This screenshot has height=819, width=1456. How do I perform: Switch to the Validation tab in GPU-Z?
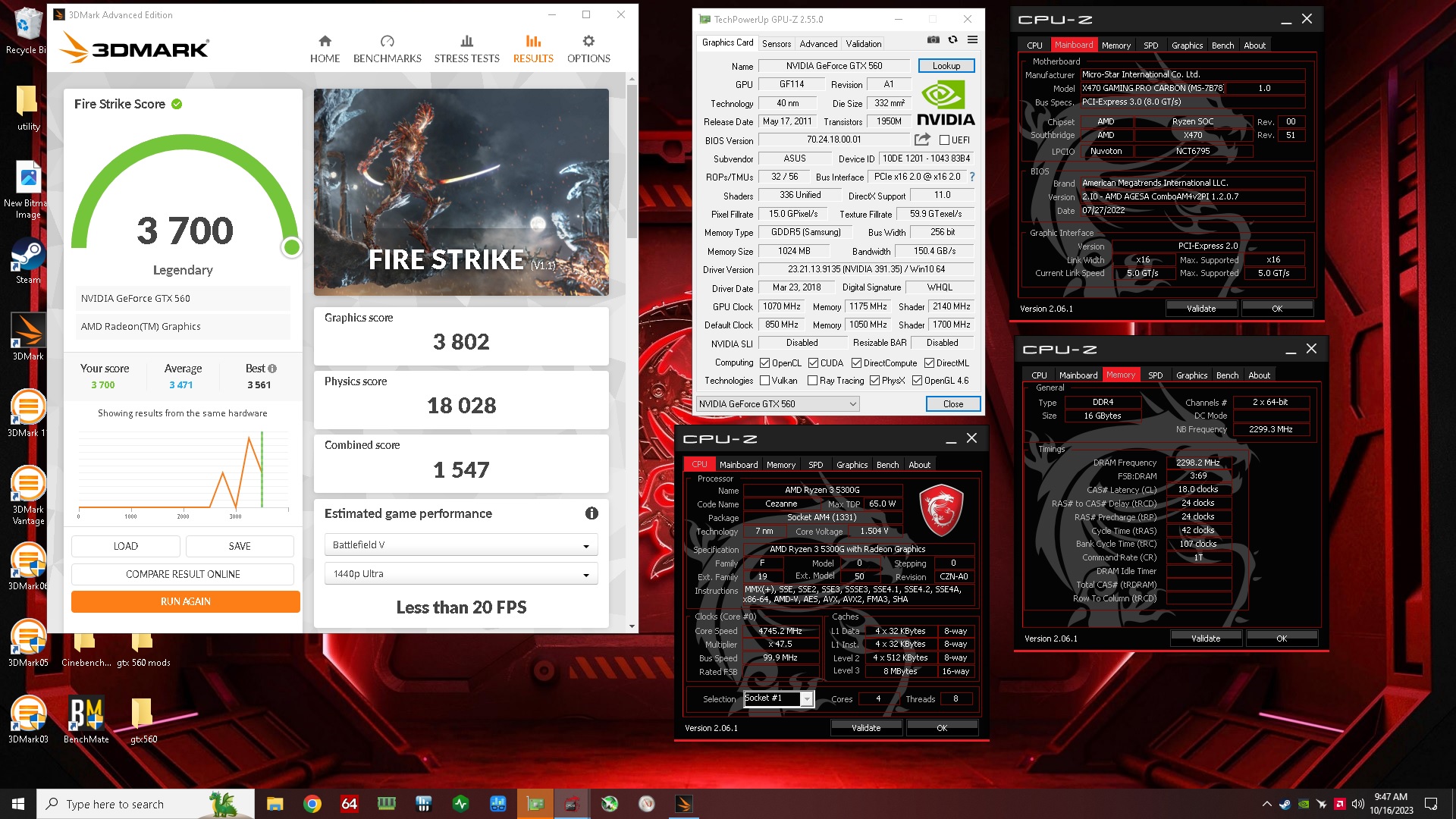pos(864,44)
